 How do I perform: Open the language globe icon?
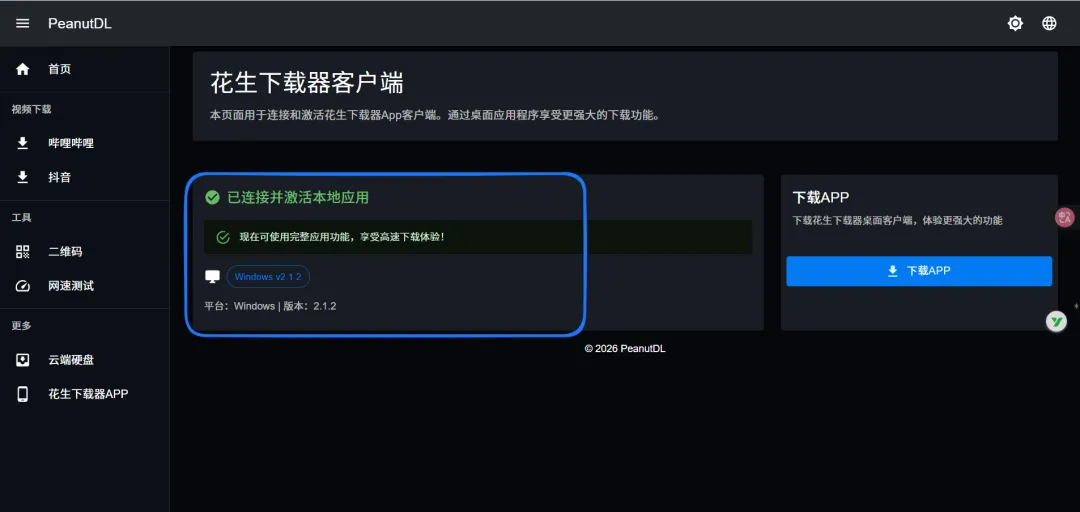point(1049,23)
